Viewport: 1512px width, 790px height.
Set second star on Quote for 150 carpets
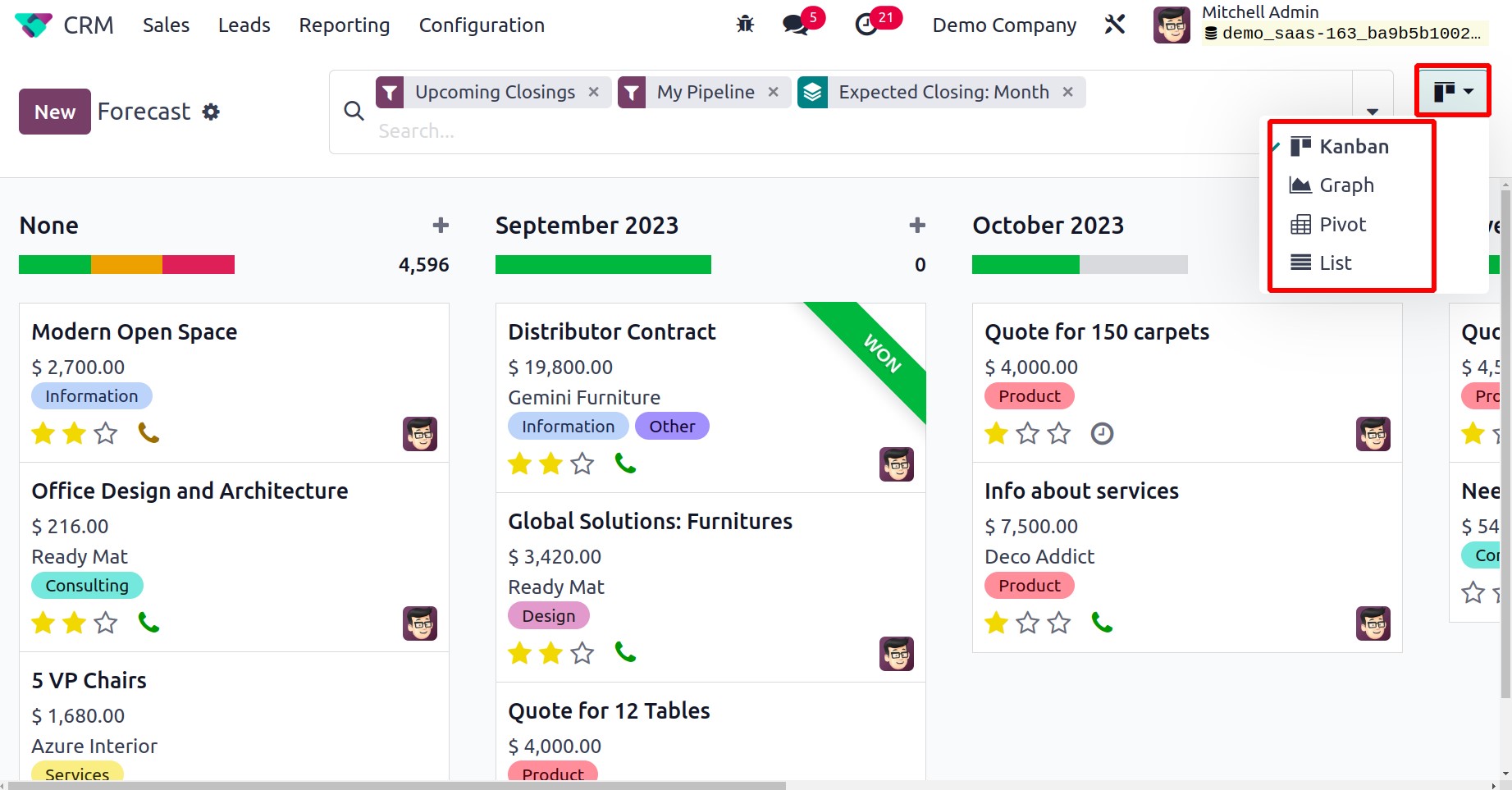(1028, 433)
